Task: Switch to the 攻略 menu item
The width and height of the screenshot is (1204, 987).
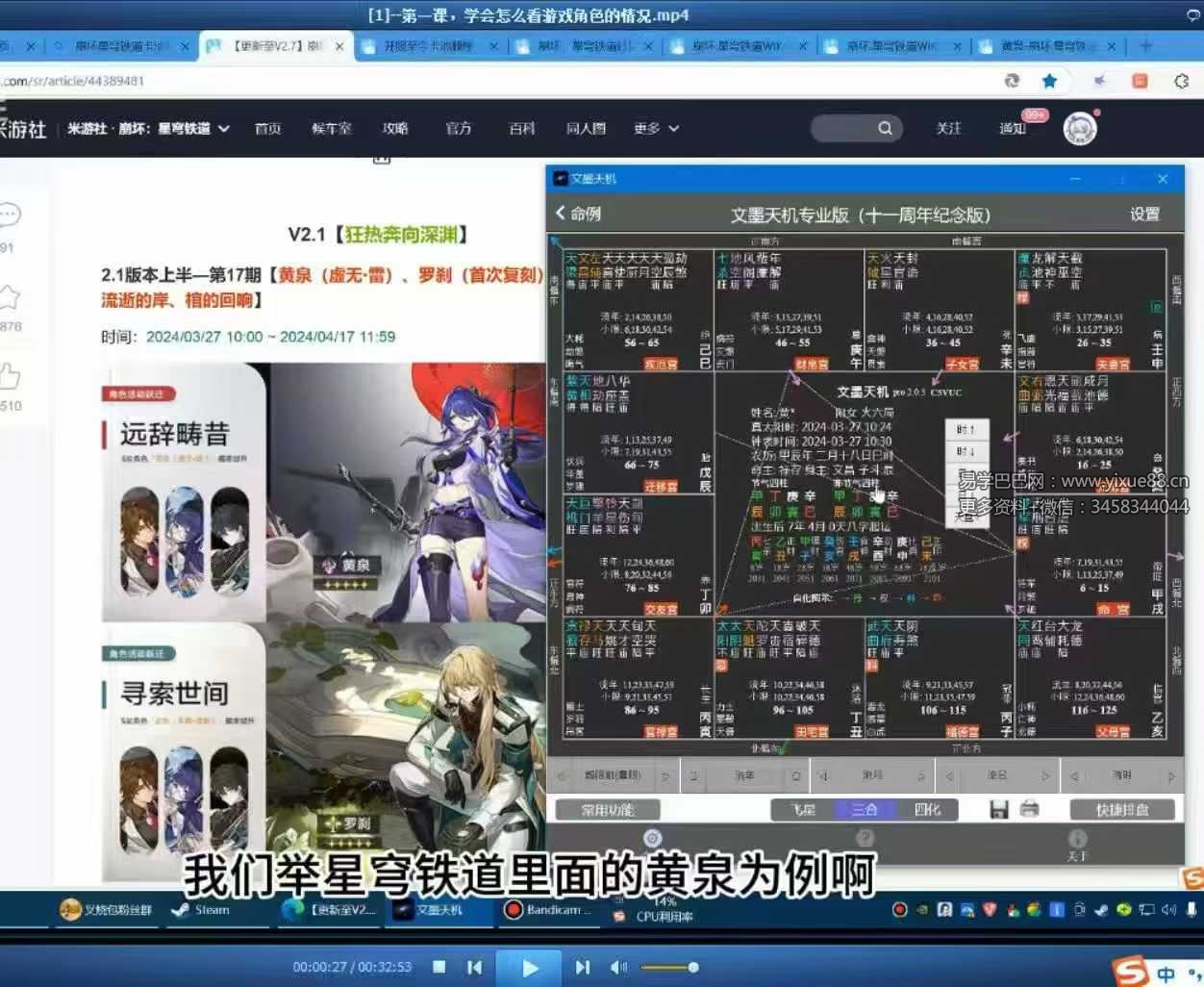Action: click(394, 128)
